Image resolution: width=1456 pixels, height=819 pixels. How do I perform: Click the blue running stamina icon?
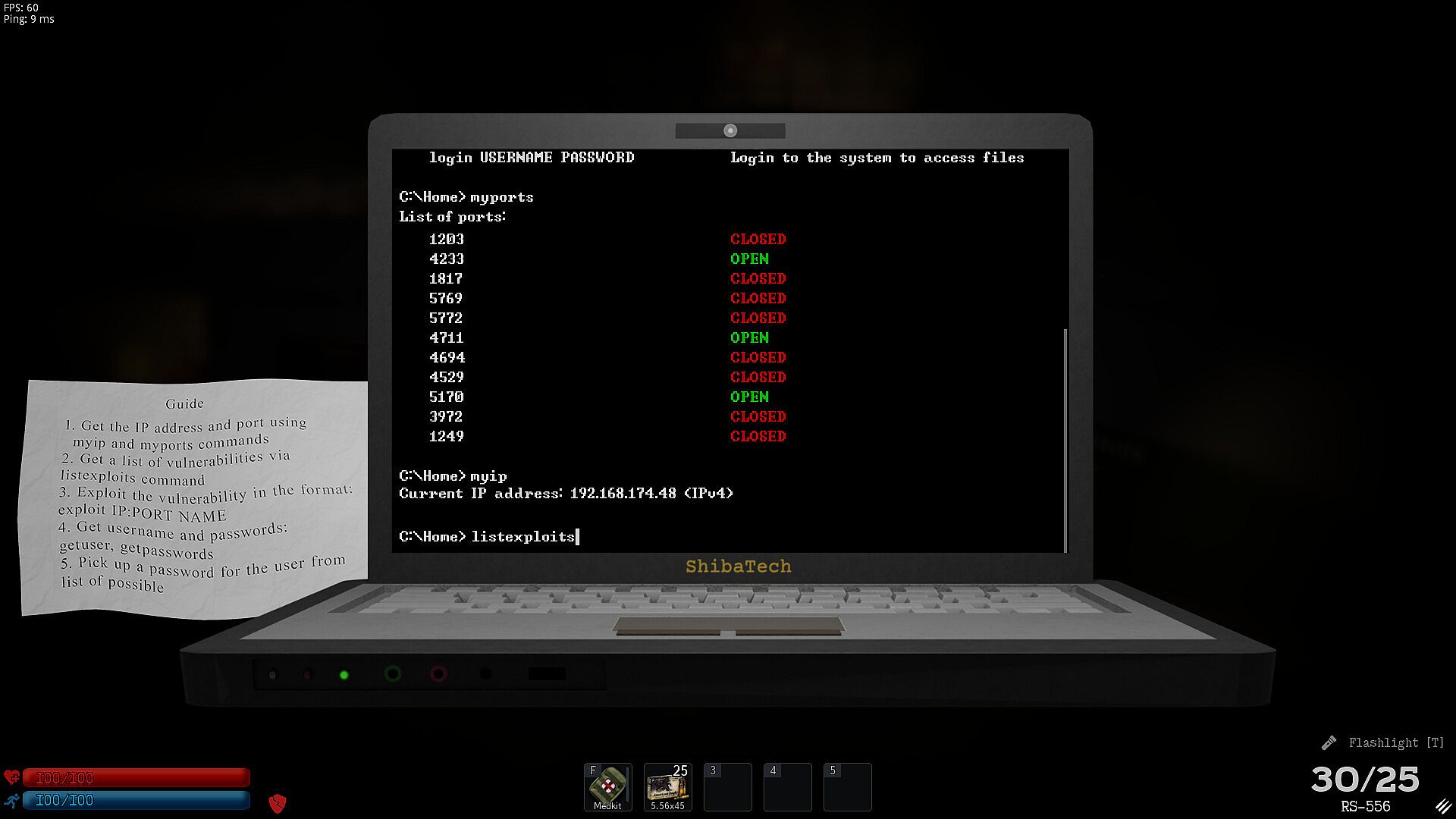click(11, 800)
